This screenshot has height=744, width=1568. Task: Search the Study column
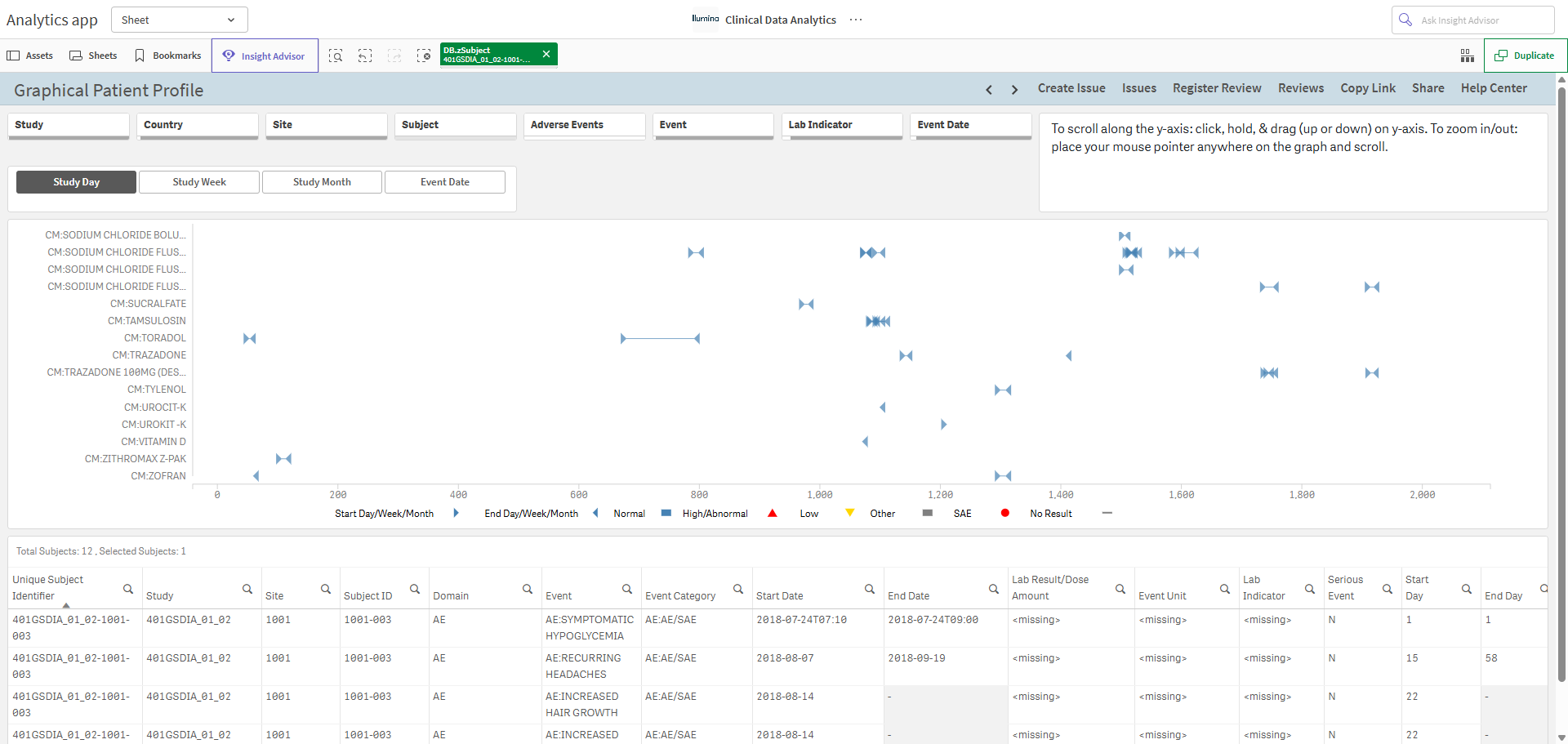[247, 589]
